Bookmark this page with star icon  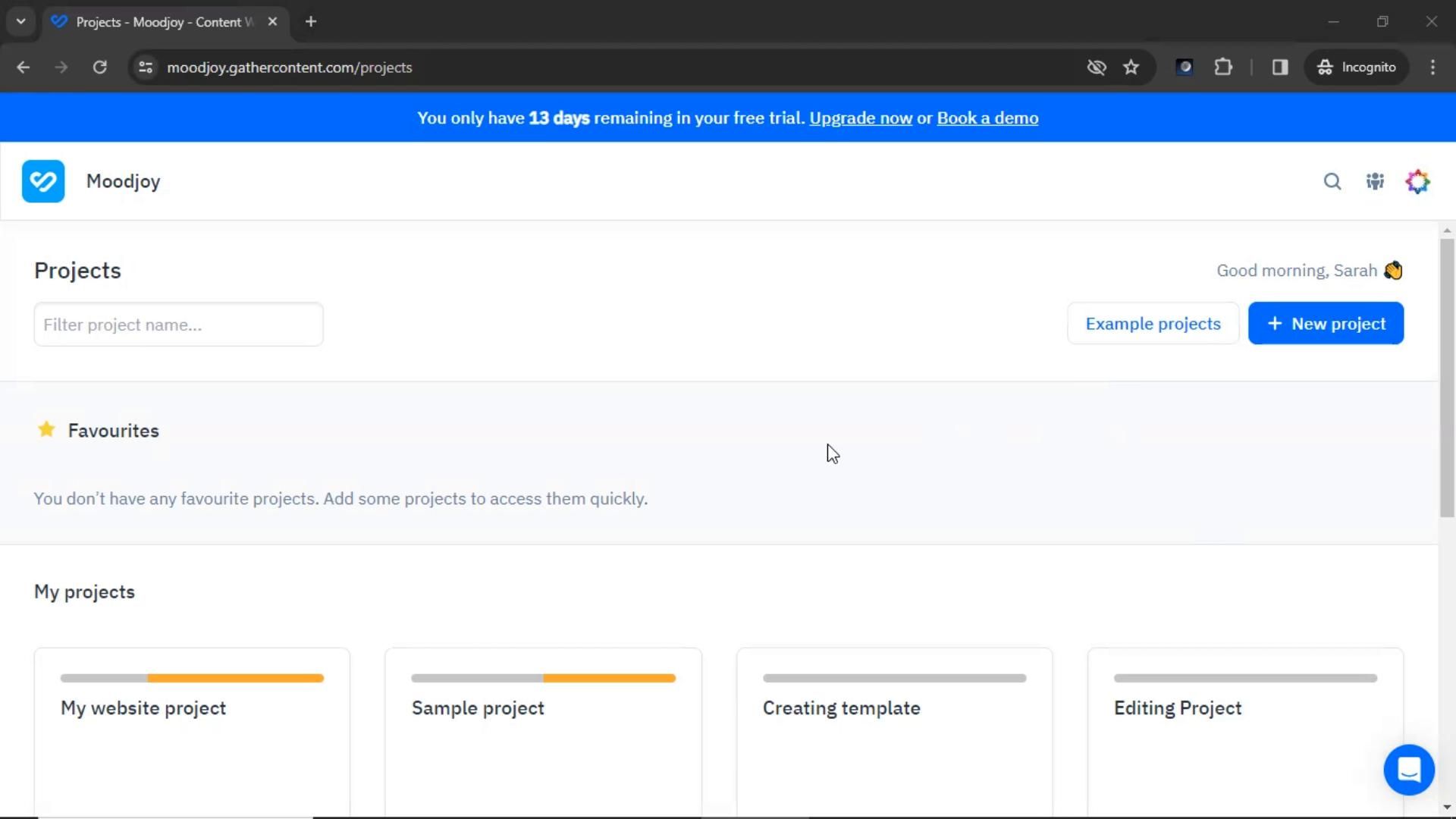pos(1131,67)
